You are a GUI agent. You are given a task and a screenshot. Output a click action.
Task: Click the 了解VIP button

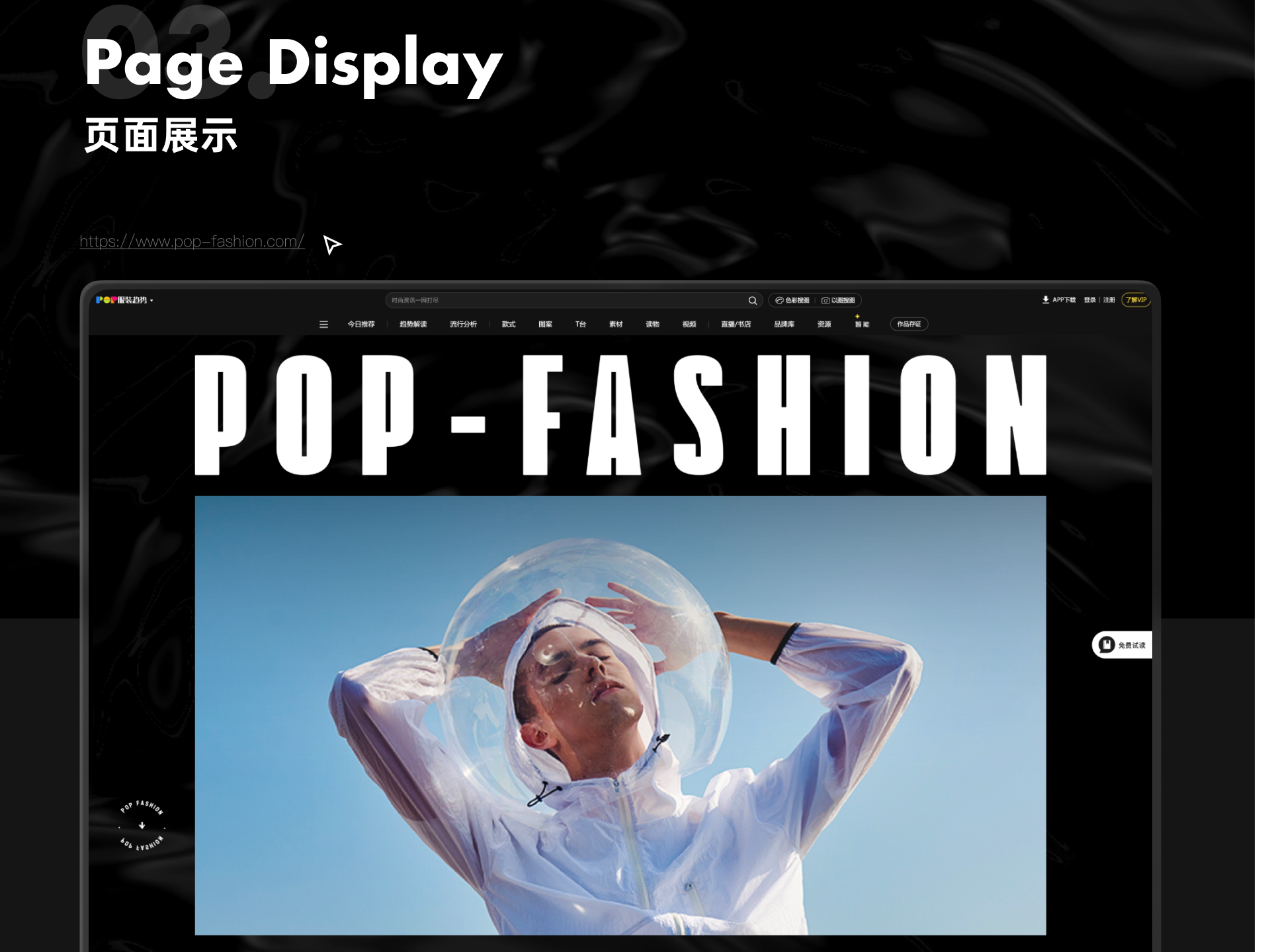(x=1136, y=299)
